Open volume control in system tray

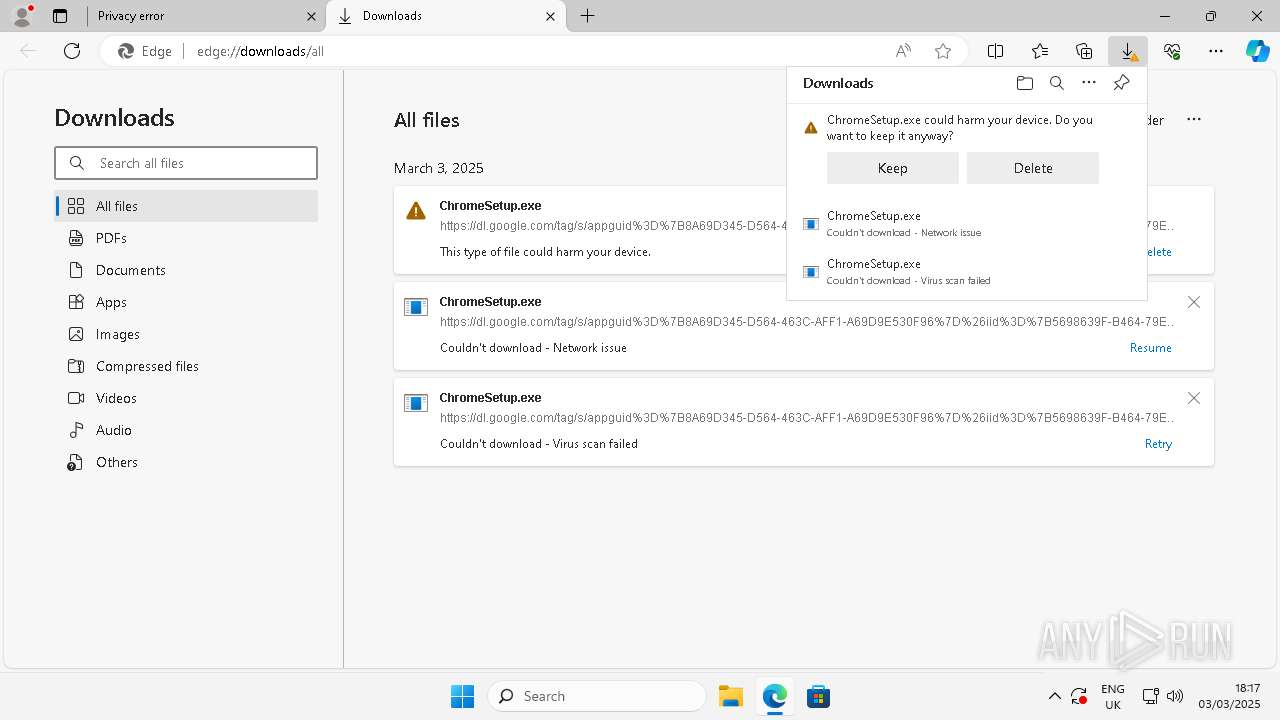coord(1175,696)
